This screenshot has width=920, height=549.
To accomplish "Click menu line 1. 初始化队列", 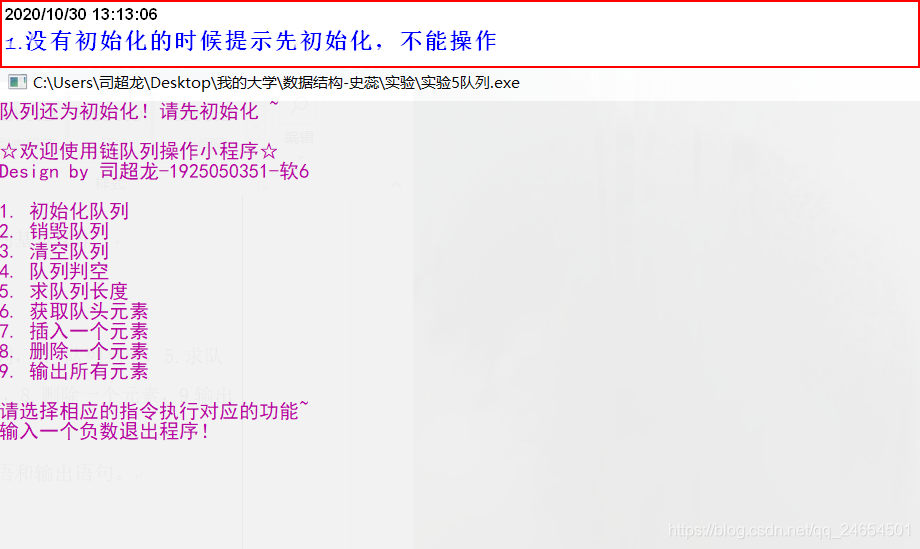I will pos(65,211).
